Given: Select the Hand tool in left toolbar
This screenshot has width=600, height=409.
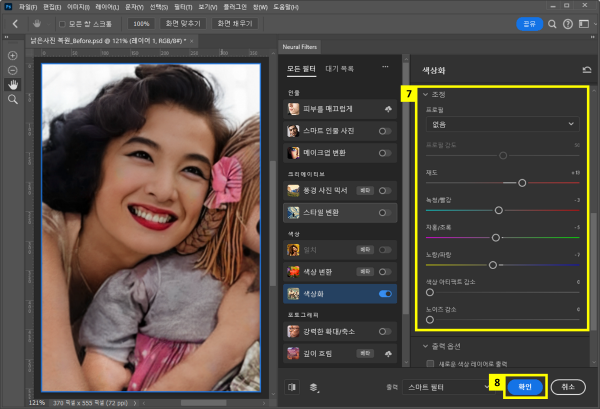Looking at the screenshot, I should [x=13, y=85].
